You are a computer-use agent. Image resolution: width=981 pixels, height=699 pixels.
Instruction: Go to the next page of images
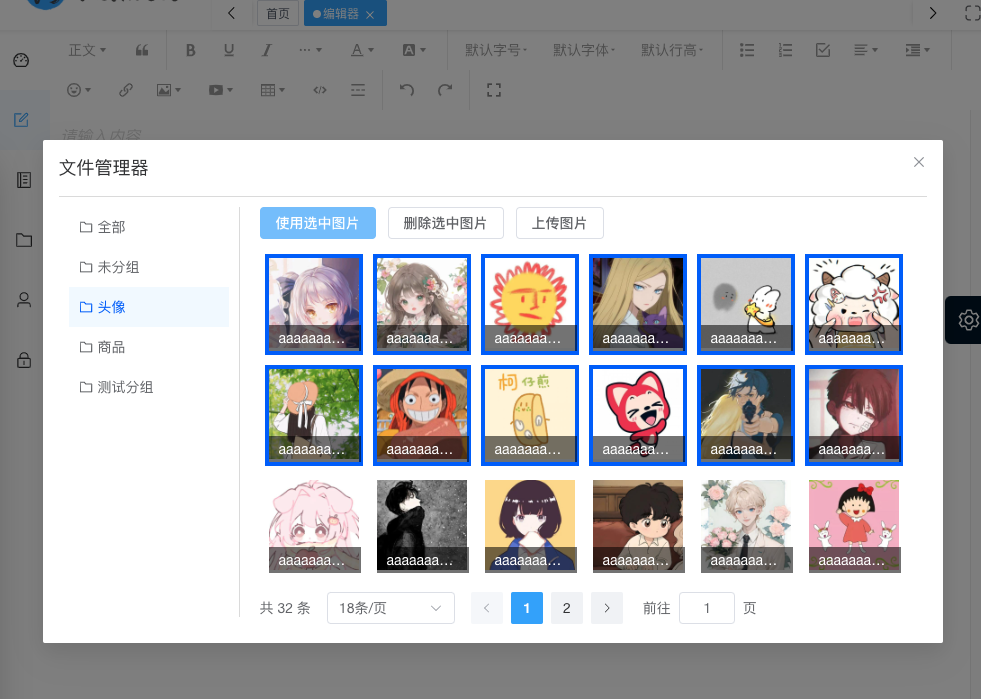607,608
